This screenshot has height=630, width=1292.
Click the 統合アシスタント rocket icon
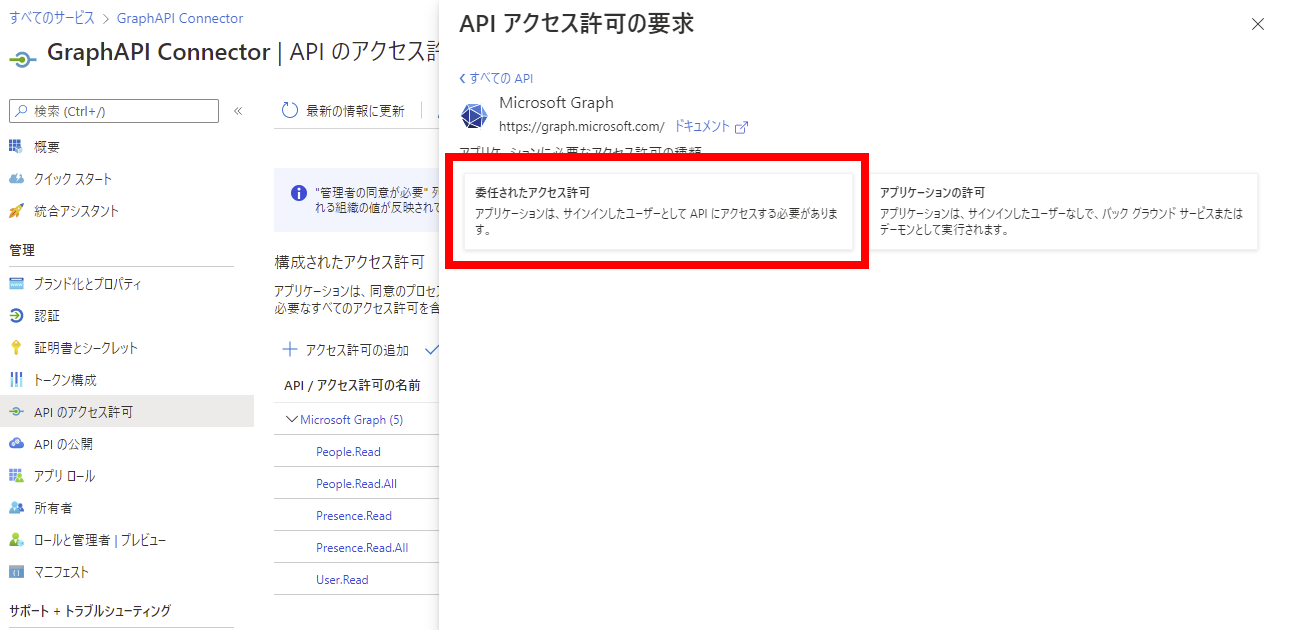pos(16,211)
